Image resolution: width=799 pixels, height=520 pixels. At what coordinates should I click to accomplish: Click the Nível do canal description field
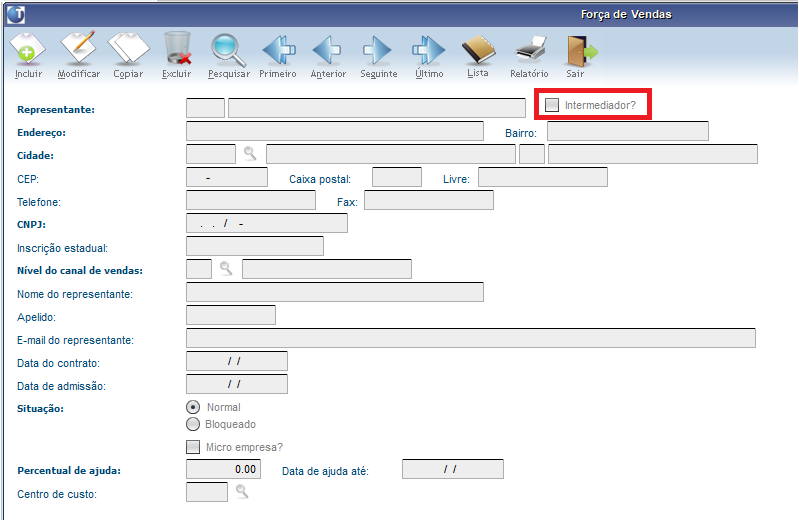327,269
